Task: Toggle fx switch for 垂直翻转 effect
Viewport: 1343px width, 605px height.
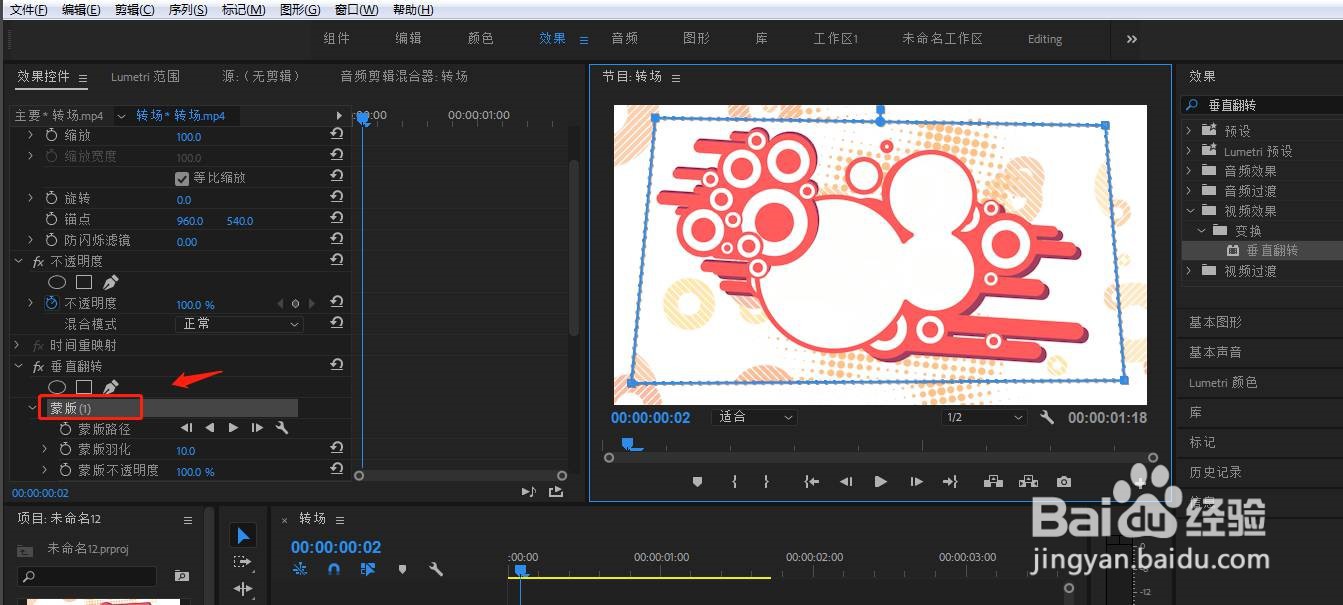Action: click(x=39, y=367)
